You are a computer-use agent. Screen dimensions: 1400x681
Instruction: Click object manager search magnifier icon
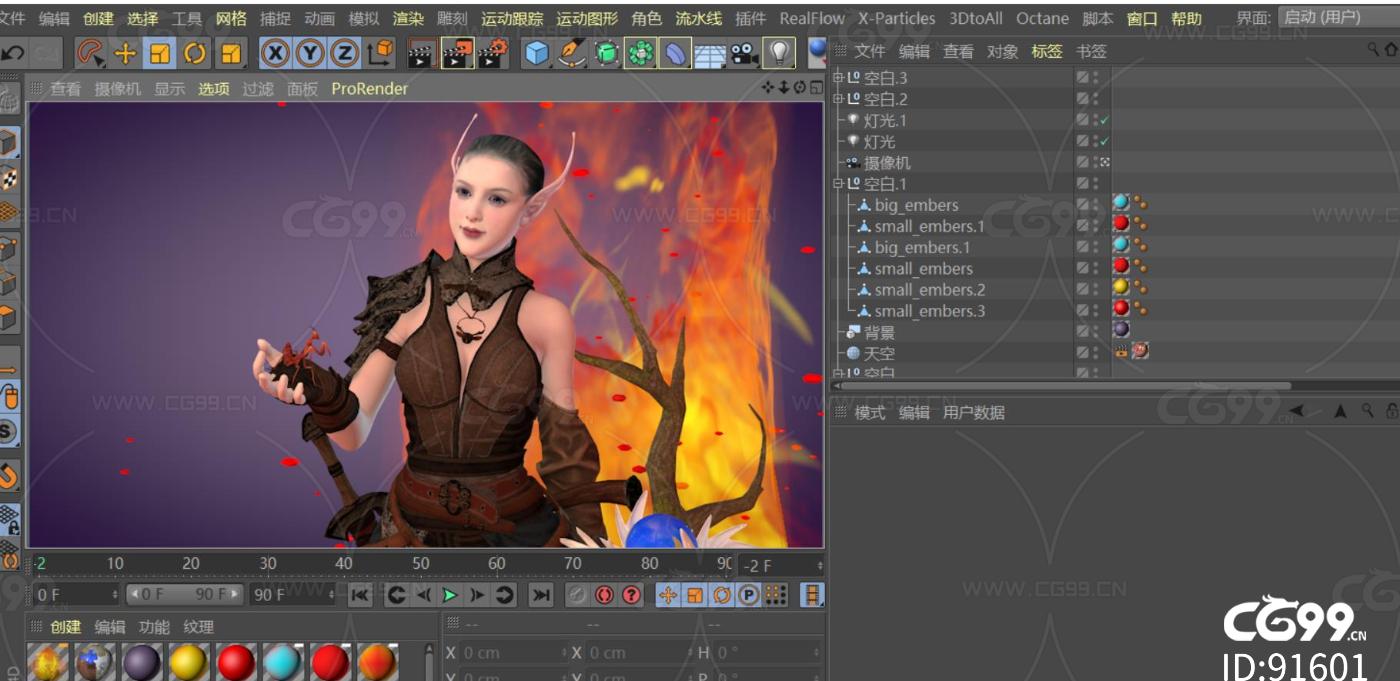[x=1374, y=49]
